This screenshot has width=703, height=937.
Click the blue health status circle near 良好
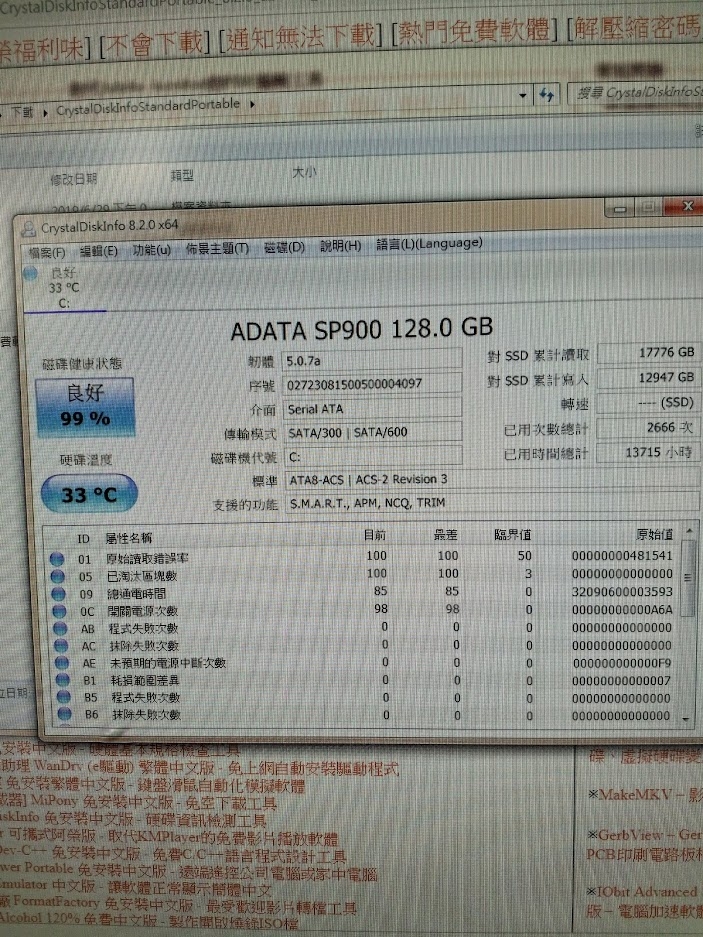[31, 274]
